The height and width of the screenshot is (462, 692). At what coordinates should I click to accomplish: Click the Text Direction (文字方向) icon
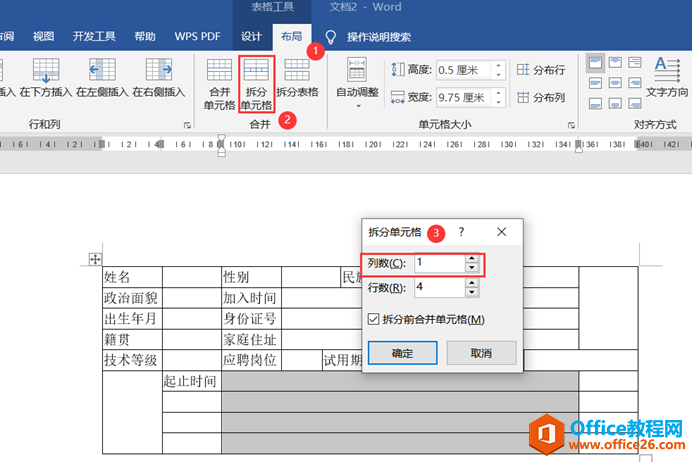tap(667, 77)
